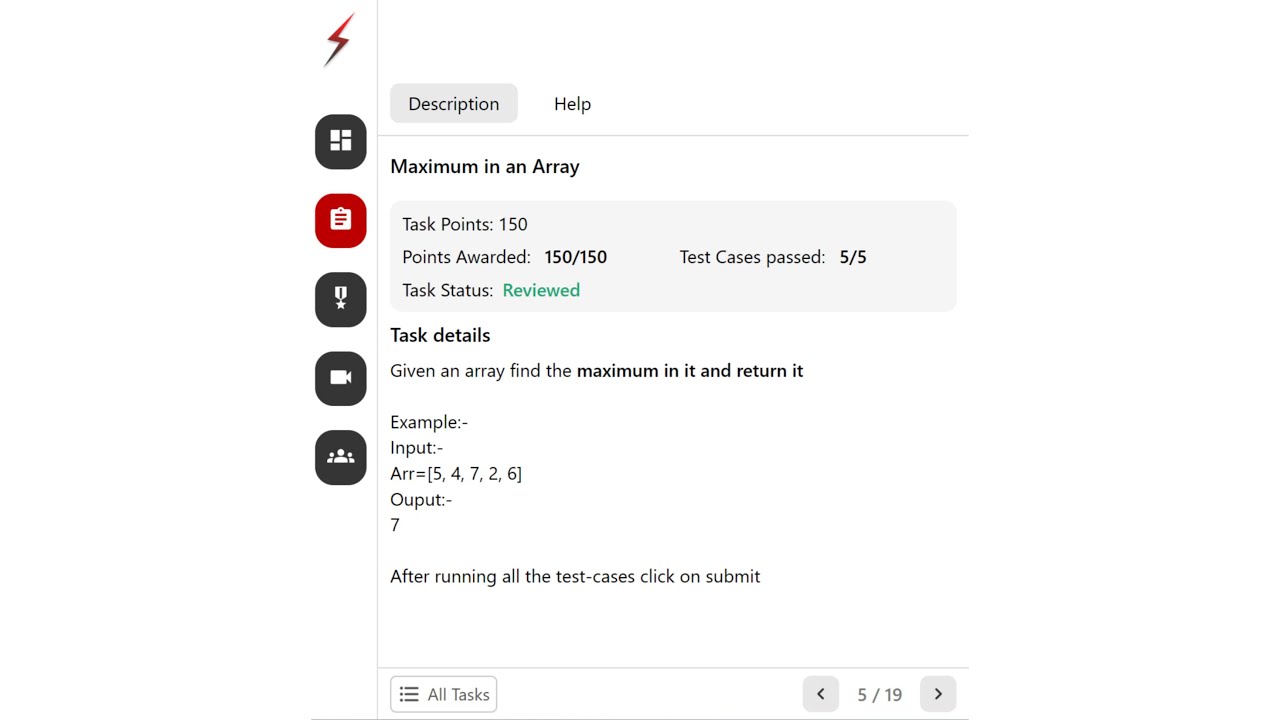Click the Arr=[5, 4, 7, 2, 6] line

(x=456, y=474)
